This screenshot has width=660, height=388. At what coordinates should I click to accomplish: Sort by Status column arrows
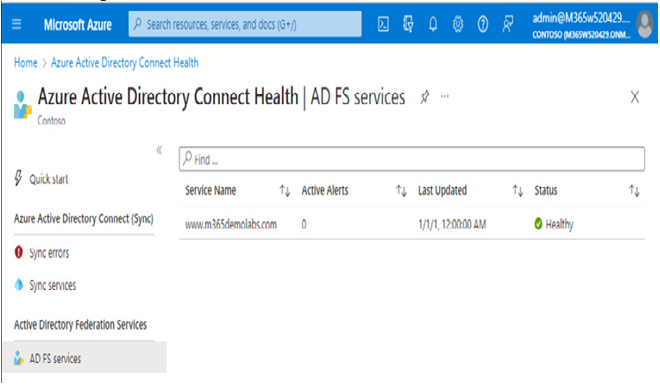pos(634,191)
